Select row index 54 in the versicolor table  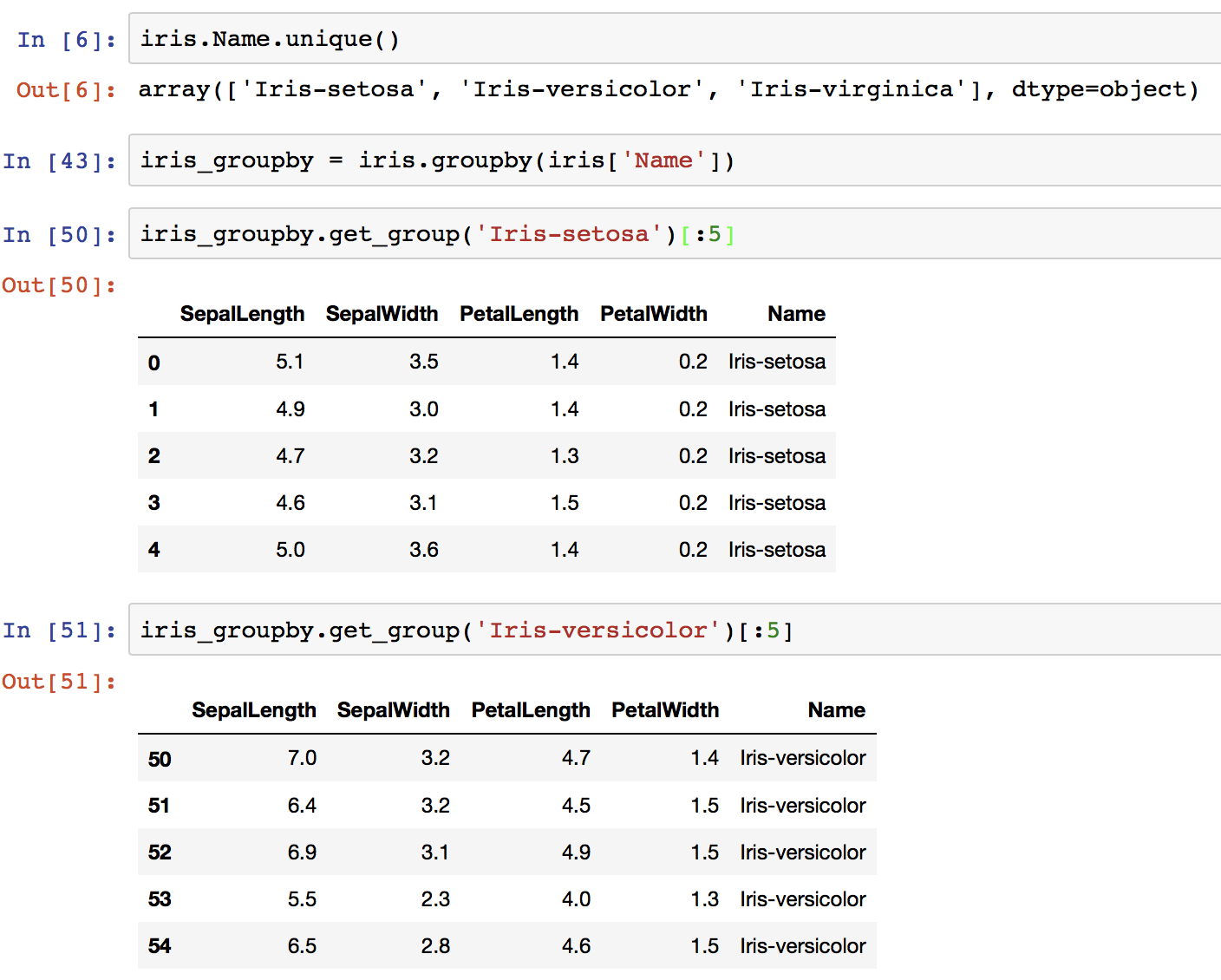(x=160, y=946)
